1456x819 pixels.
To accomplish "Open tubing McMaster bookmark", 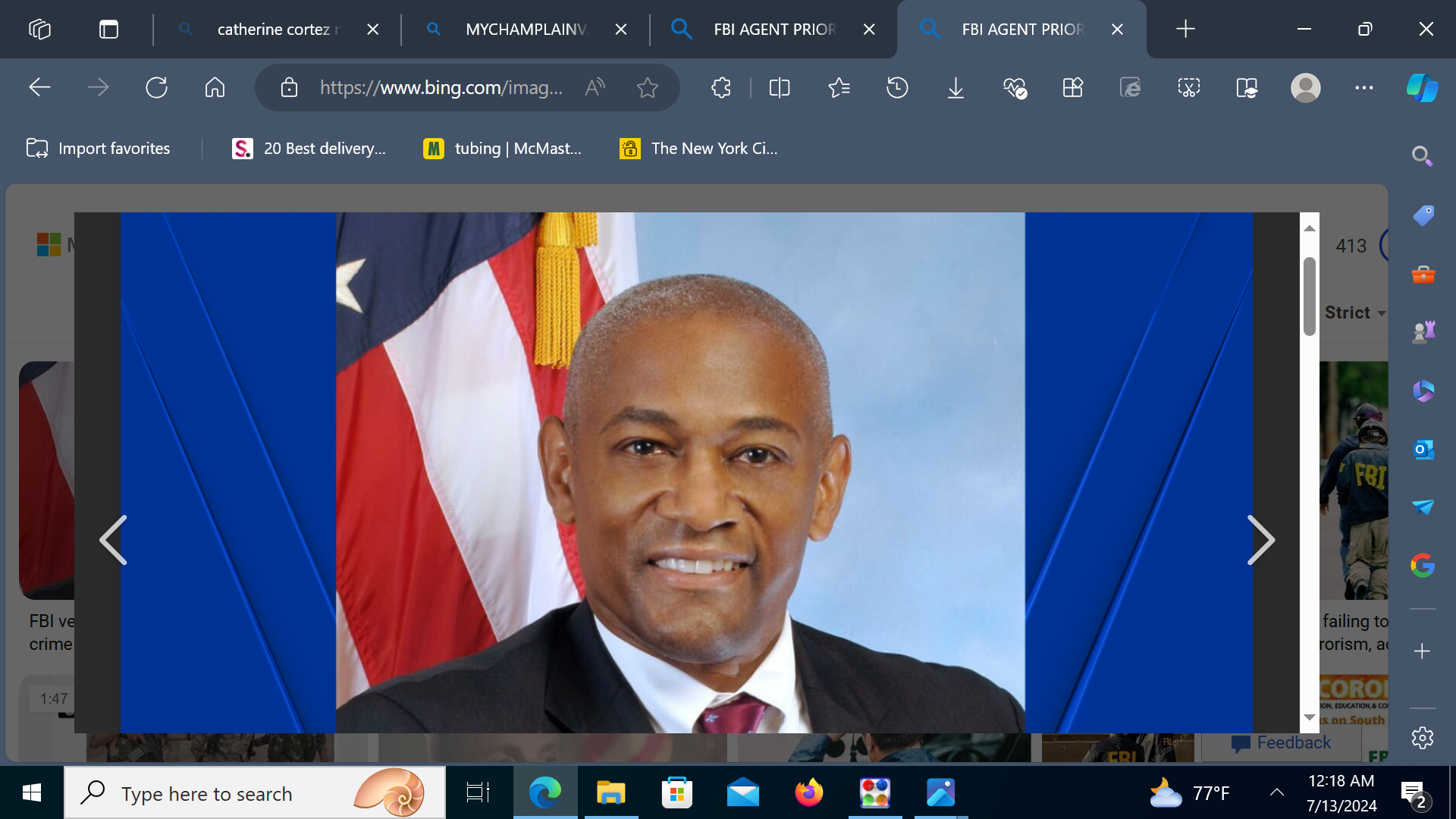I will [502, 149].
